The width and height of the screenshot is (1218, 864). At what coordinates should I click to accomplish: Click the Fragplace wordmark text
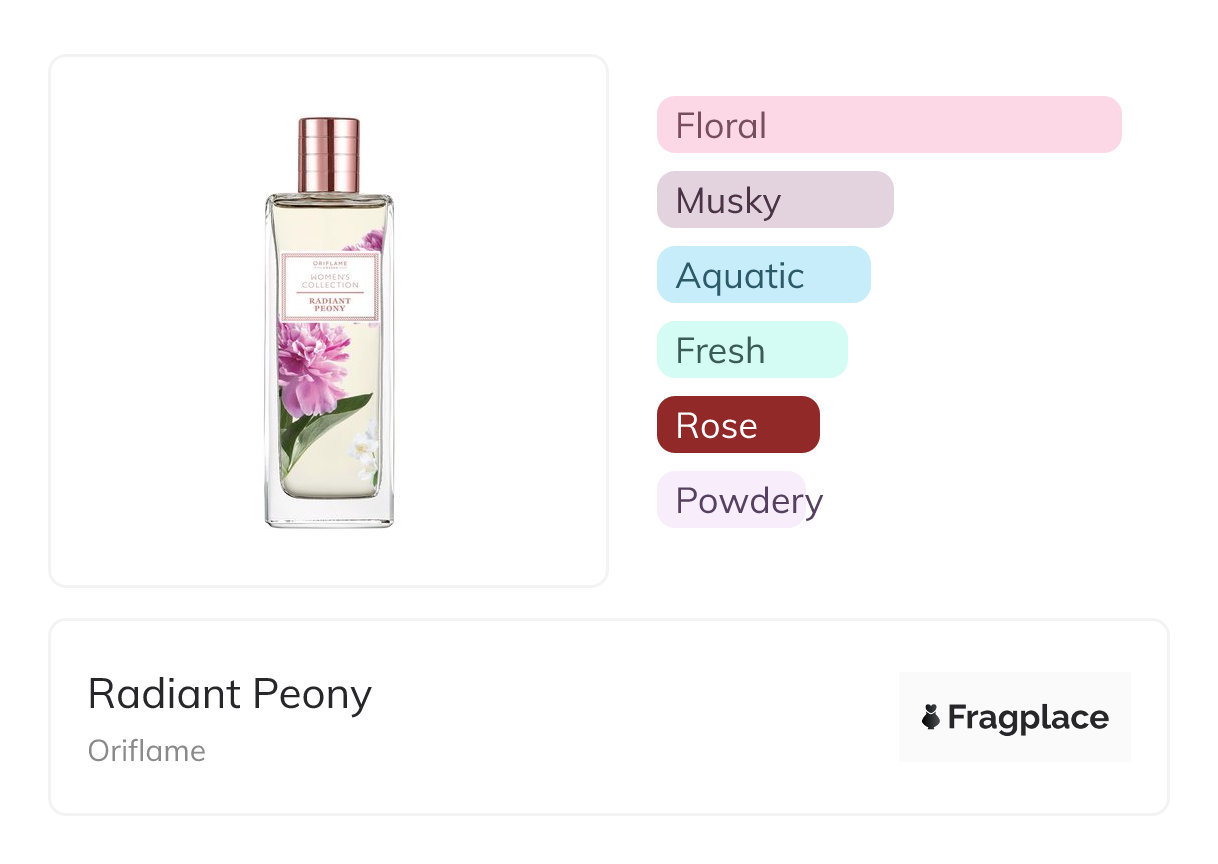(1028, 717)
